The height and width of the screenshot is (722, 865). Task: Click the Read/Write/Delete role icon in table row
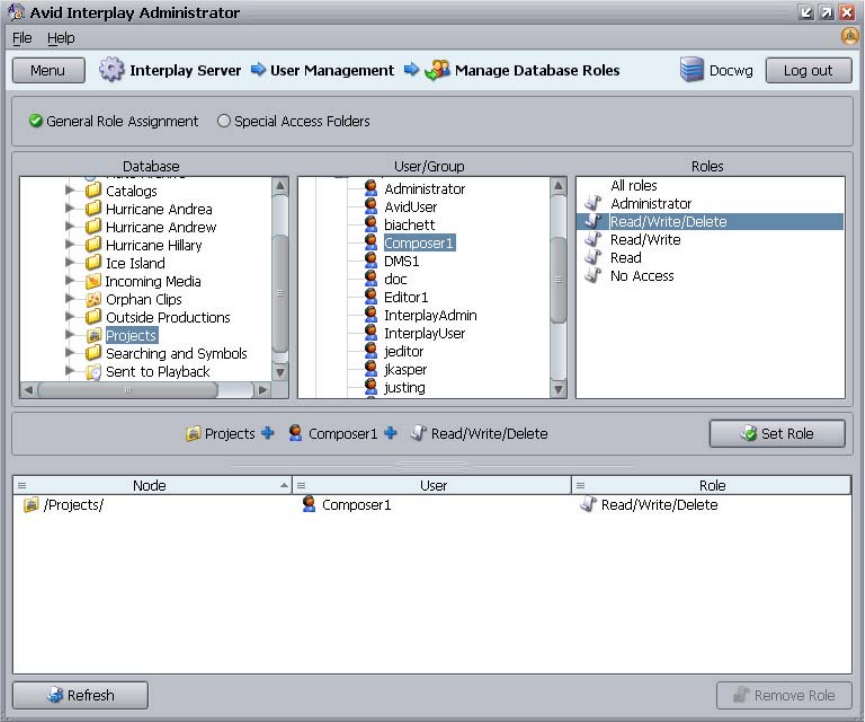point(589,504)
